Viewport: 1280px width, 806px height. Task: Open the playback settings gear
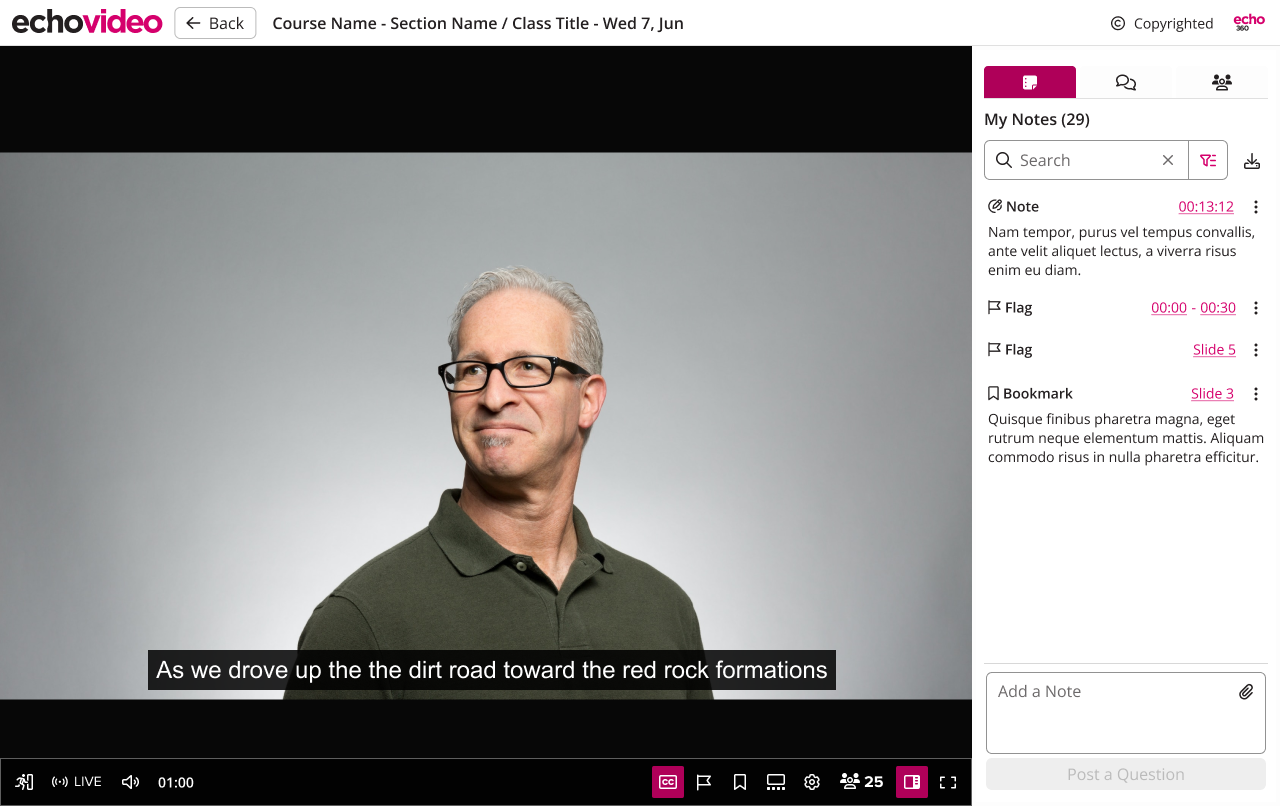coord(811,782)
